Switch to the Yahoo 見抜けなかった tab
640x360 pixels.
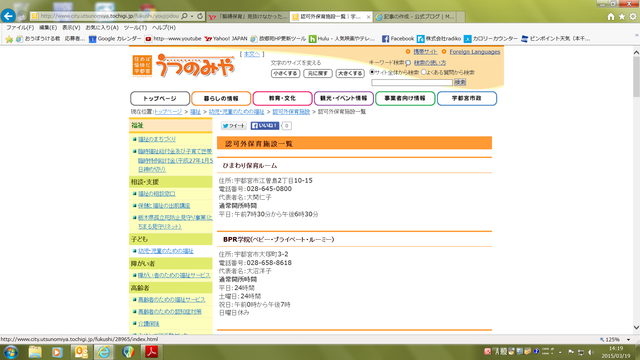[x=248, y=17]
